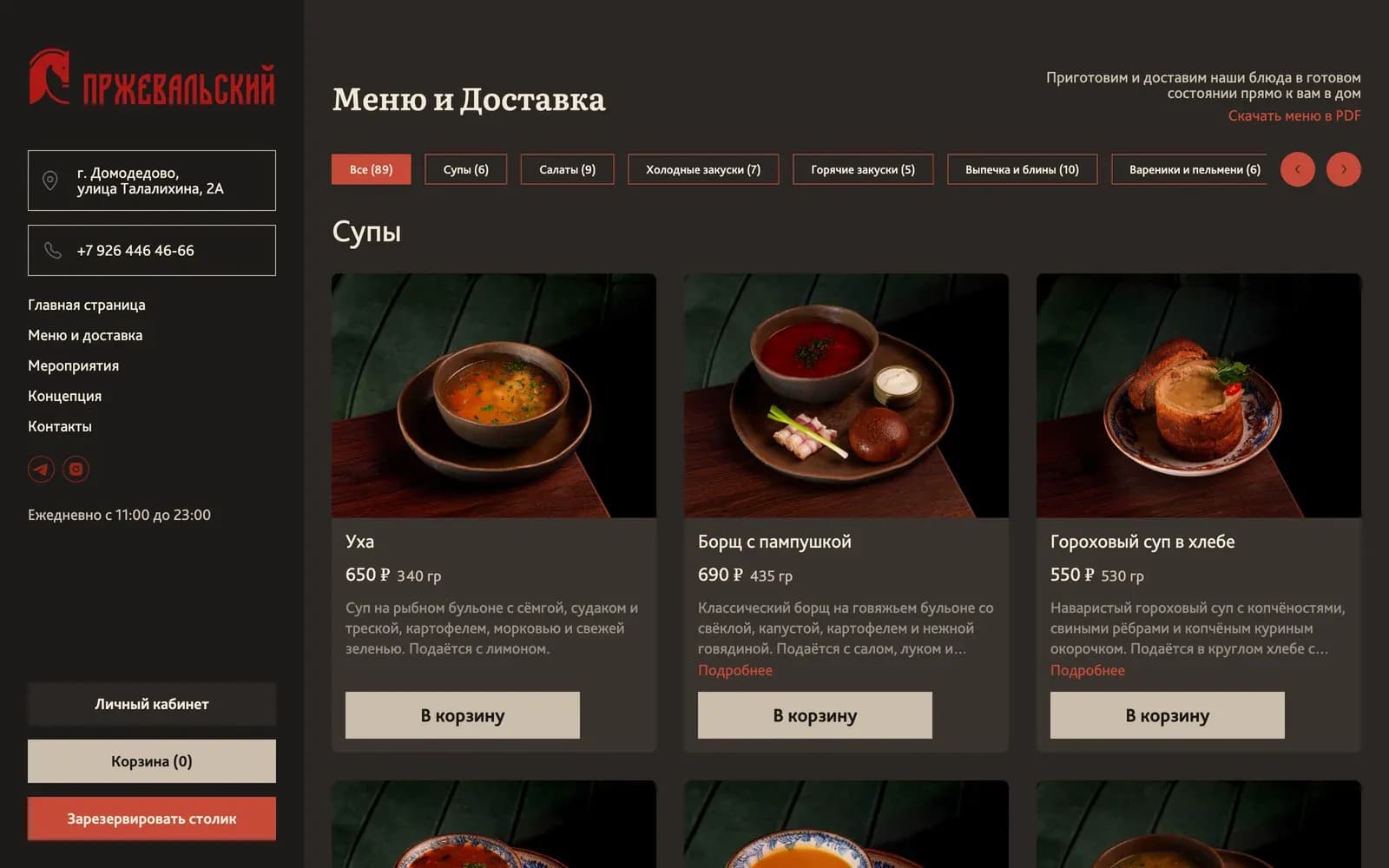Screen dimensions: 1389x868
Task: Open the Instagram social icon
Action: (76, 470)
